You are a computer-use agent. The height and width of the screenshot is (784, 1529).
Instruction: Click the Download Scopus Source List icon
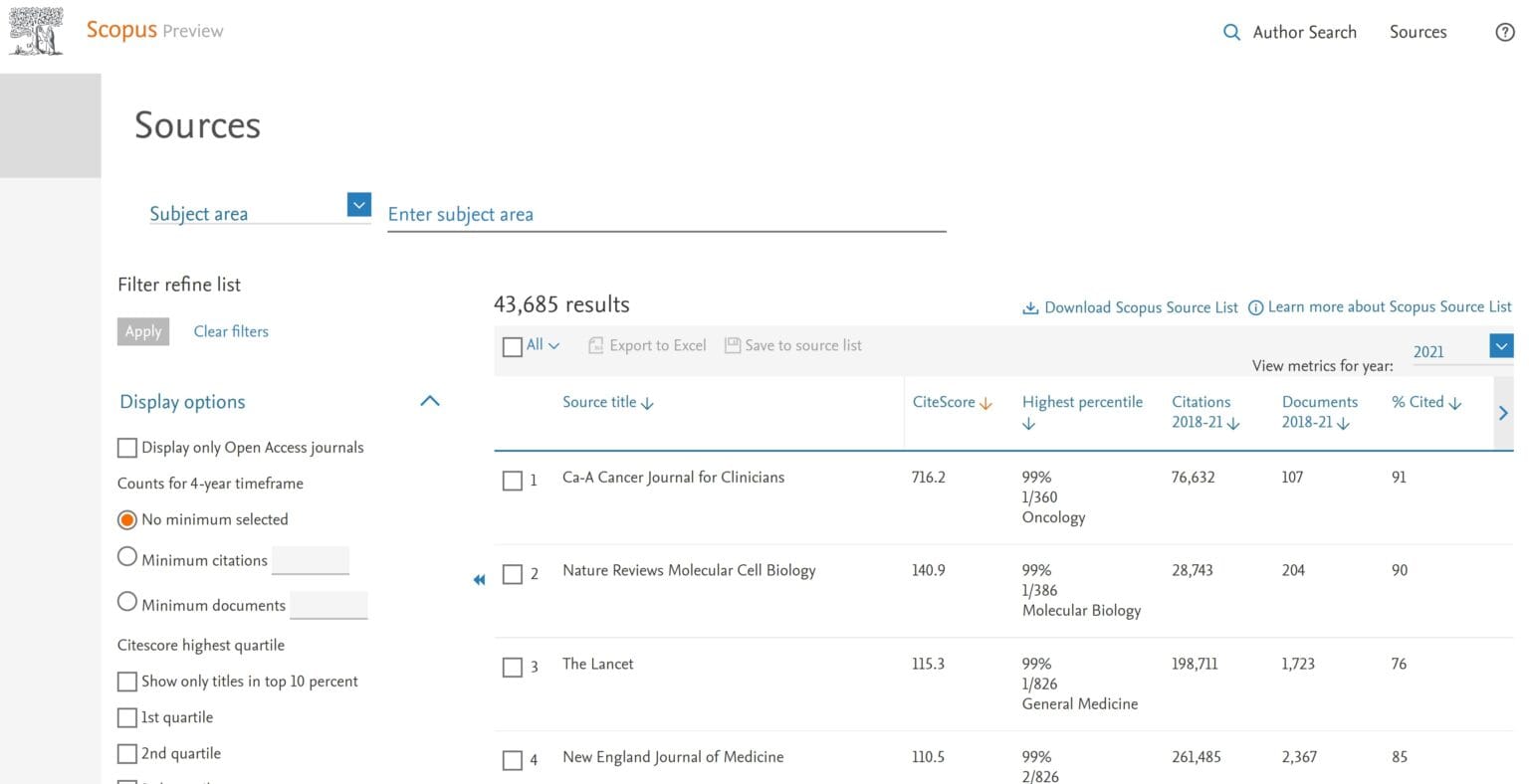point(1030,307)
